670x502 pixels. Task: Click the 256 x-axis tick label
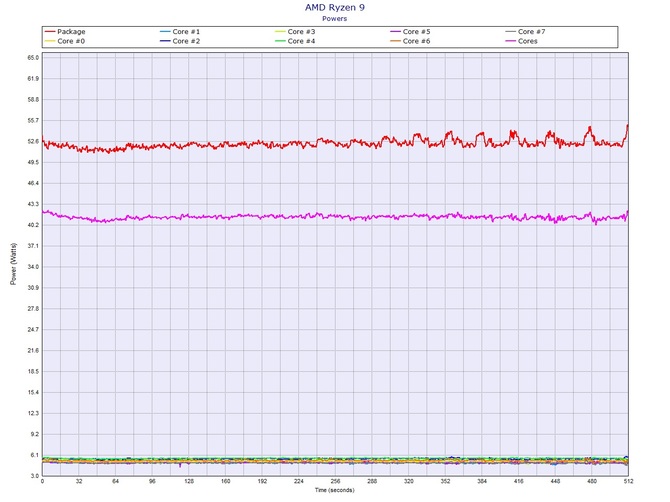335,481
